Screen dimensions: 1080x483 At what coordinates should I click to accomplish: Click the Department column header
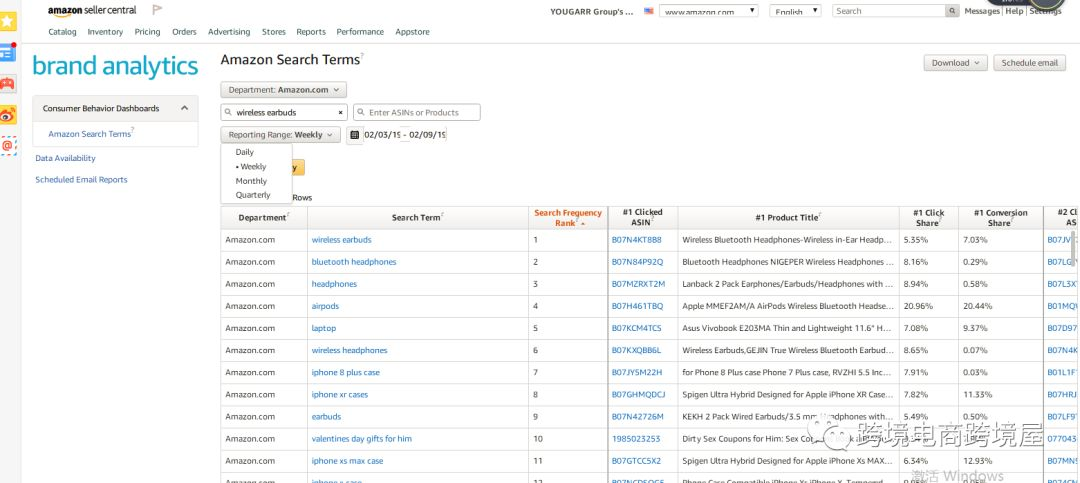click(264, 218)
